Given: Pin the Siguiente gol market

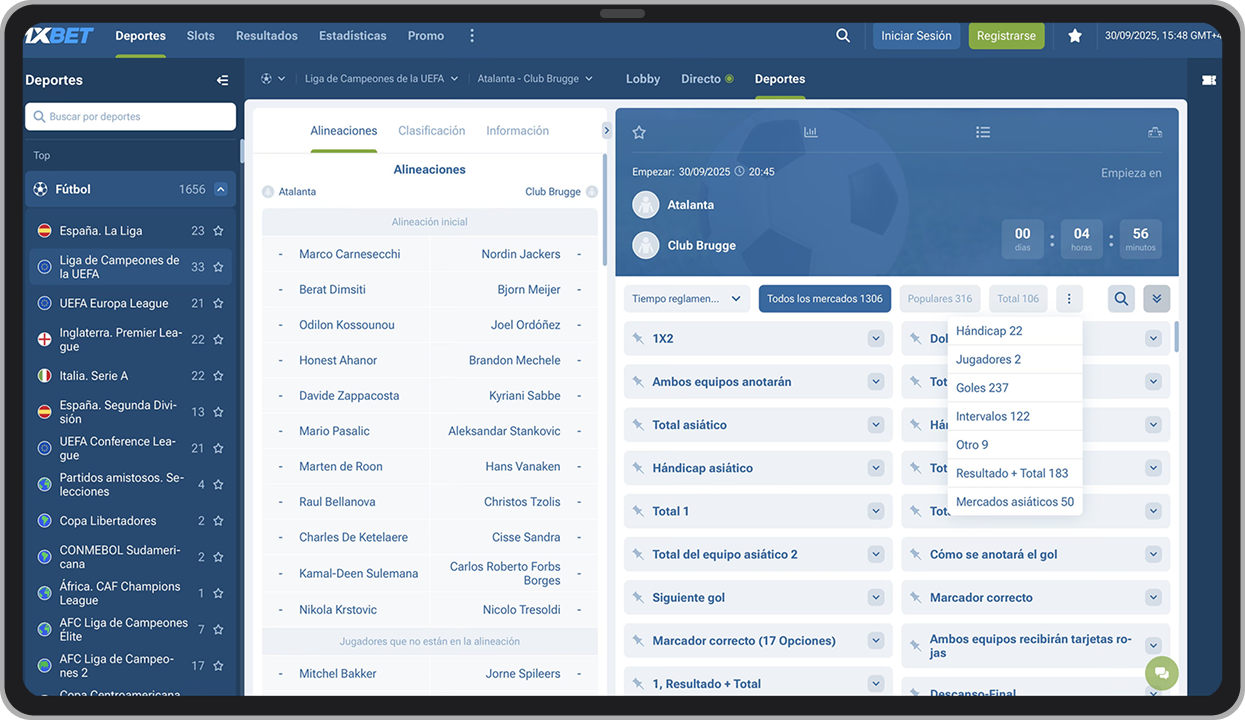Looking at the screenshot, I should (x=638, y=598).
